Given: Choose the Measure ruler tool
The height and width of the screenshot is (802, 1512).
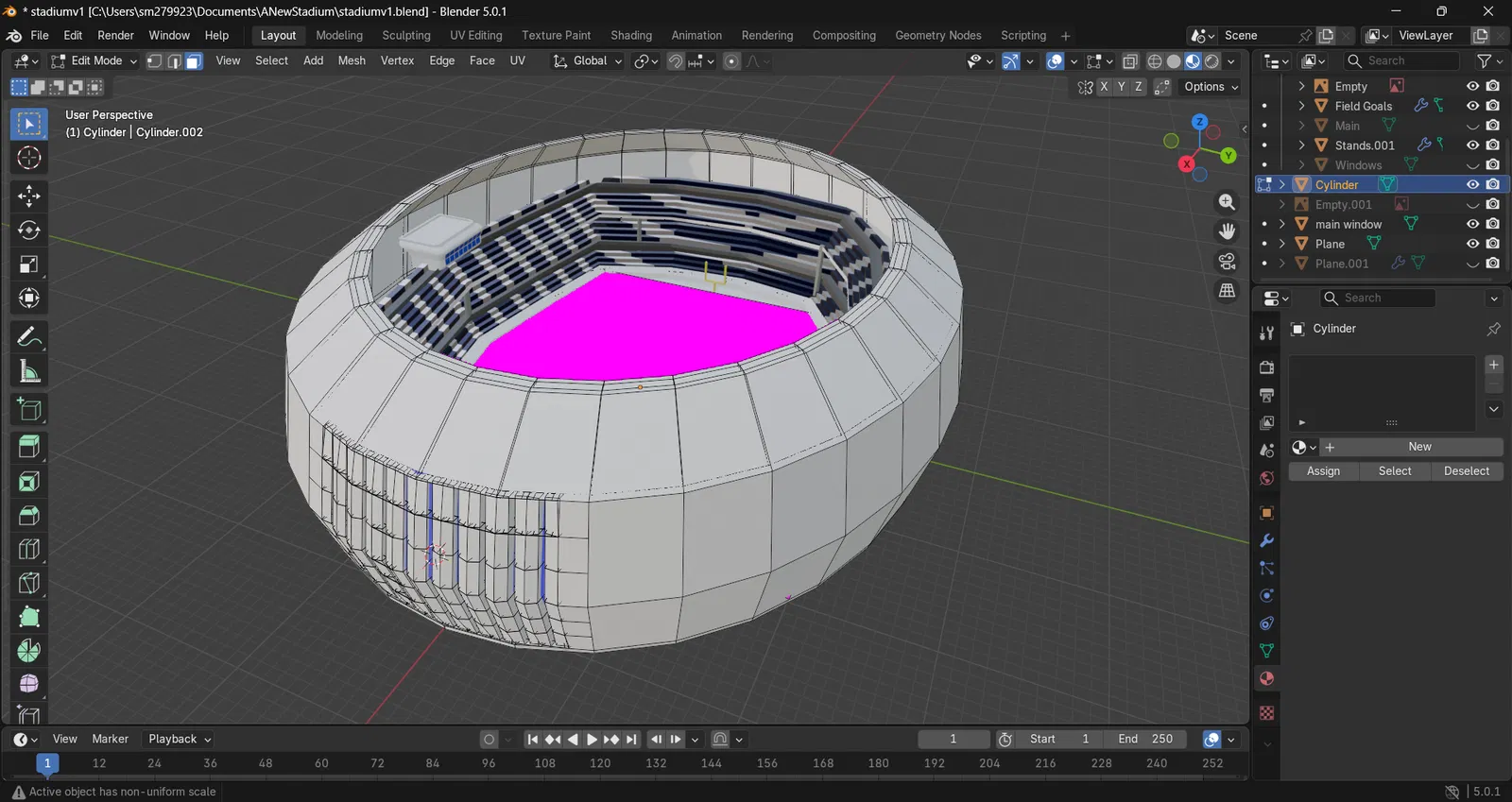Looking at the screenshot, I should tap(29, 372).
